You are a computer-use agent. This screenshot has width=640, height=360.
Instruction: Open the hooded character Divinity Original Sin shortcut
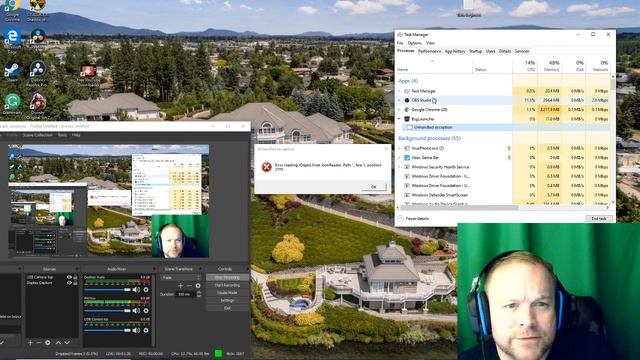point(38,105)
